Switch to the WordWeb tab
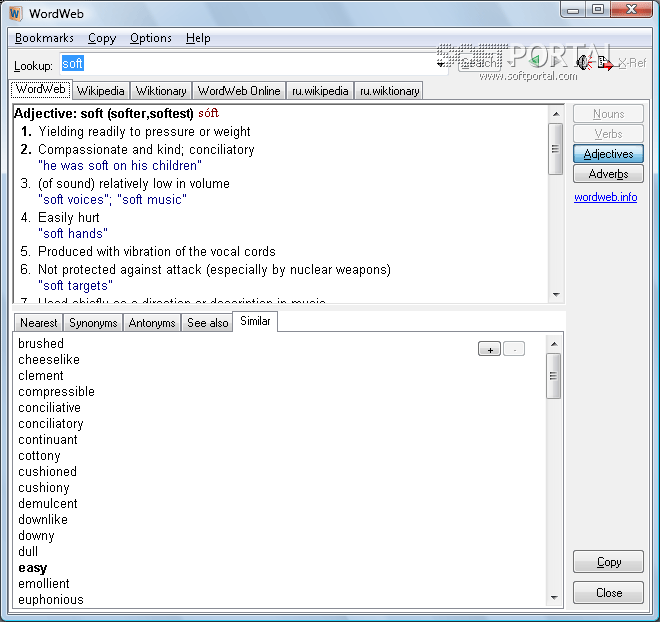The image size is (660, 622). (x=40, y=89)
